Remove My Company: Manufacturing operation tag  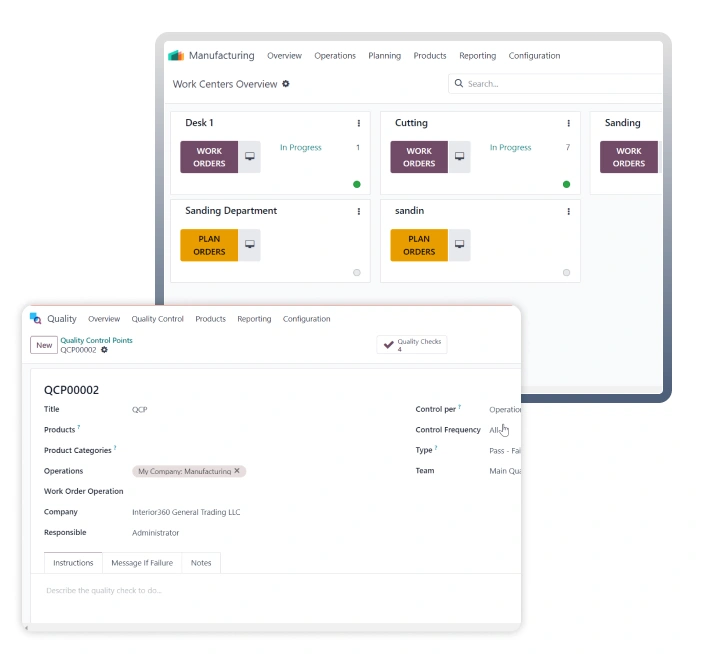click(x=237, y=470)
